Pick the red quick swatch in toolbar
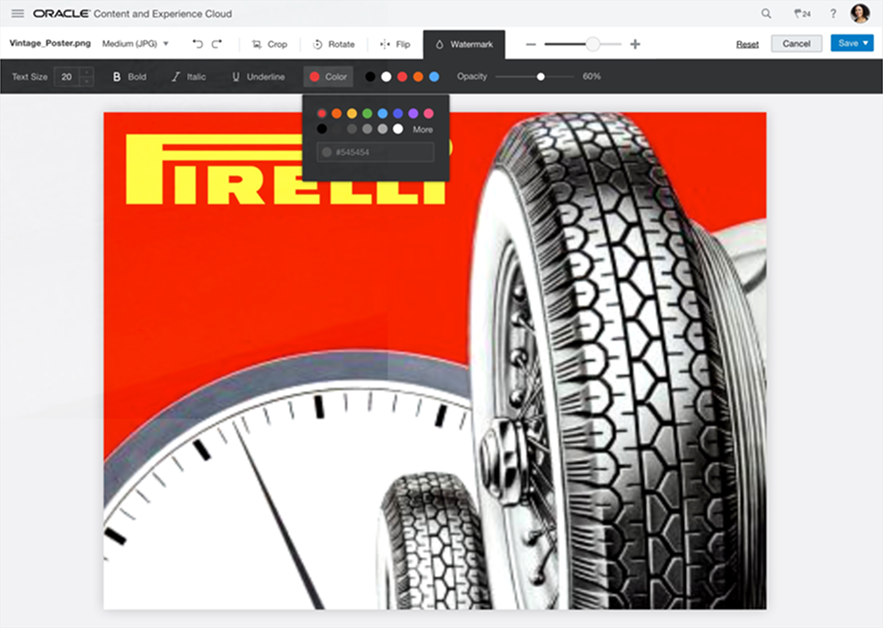 coord(402,77)
